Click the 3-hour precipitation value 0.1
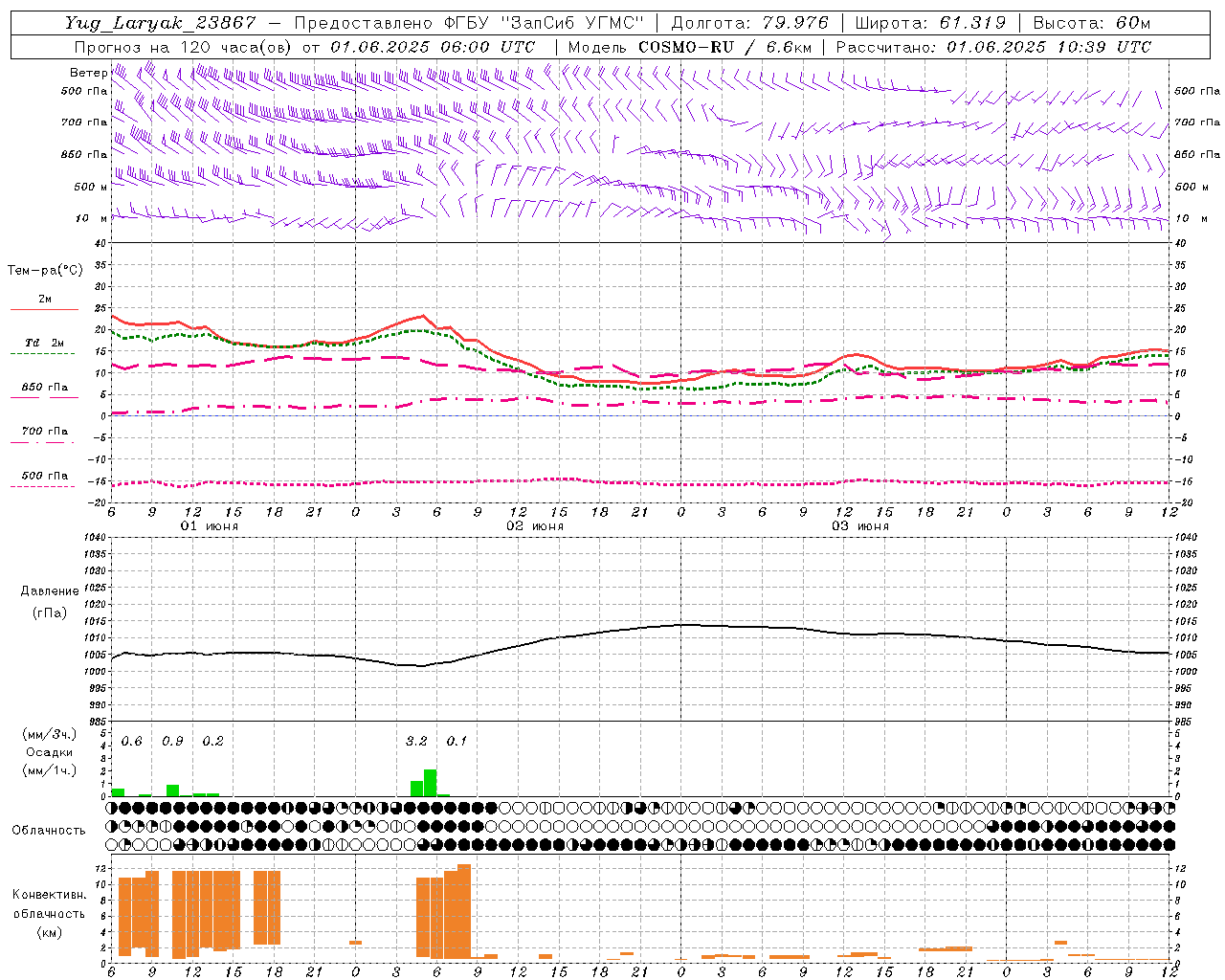 (x=457, y=742)
